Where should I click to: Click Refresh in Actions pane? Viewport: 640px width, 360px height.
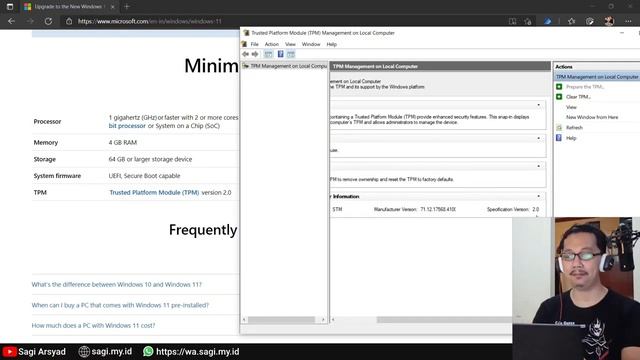click(574, 127)
